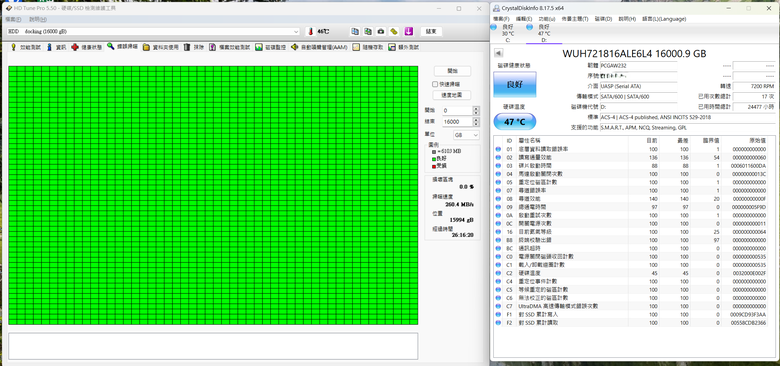Click the 速度地圖 speed map button

click(452, 95)
